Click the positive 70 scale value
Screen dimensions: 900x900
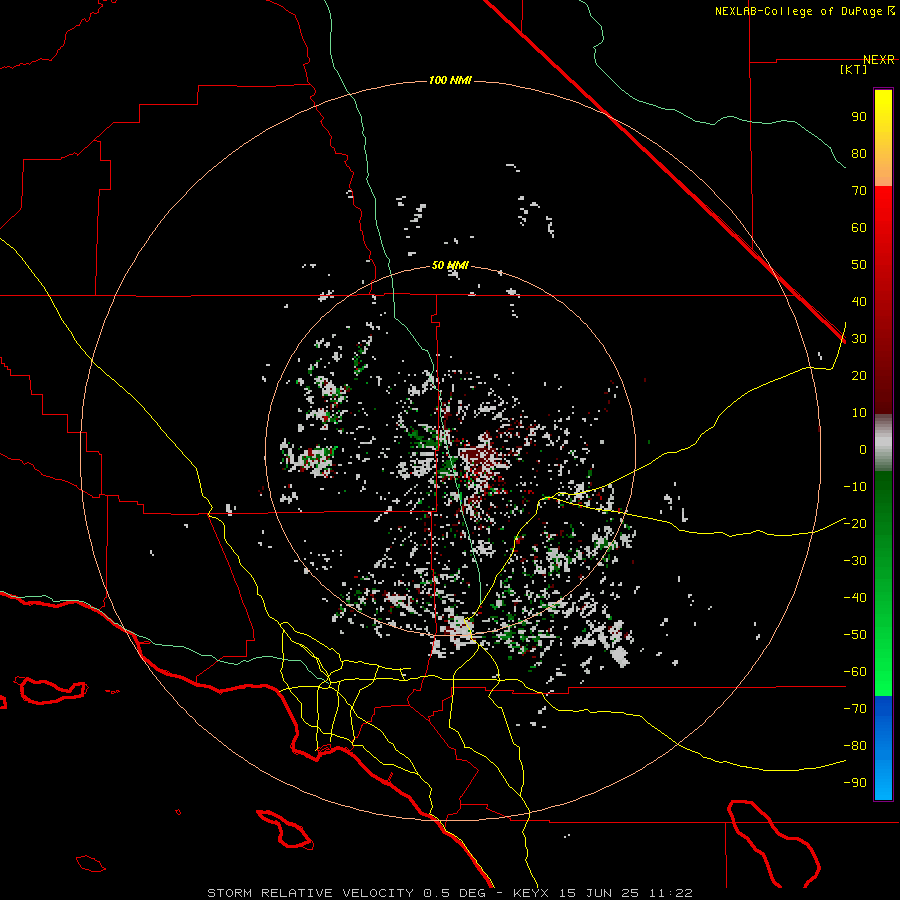(859, 191)
